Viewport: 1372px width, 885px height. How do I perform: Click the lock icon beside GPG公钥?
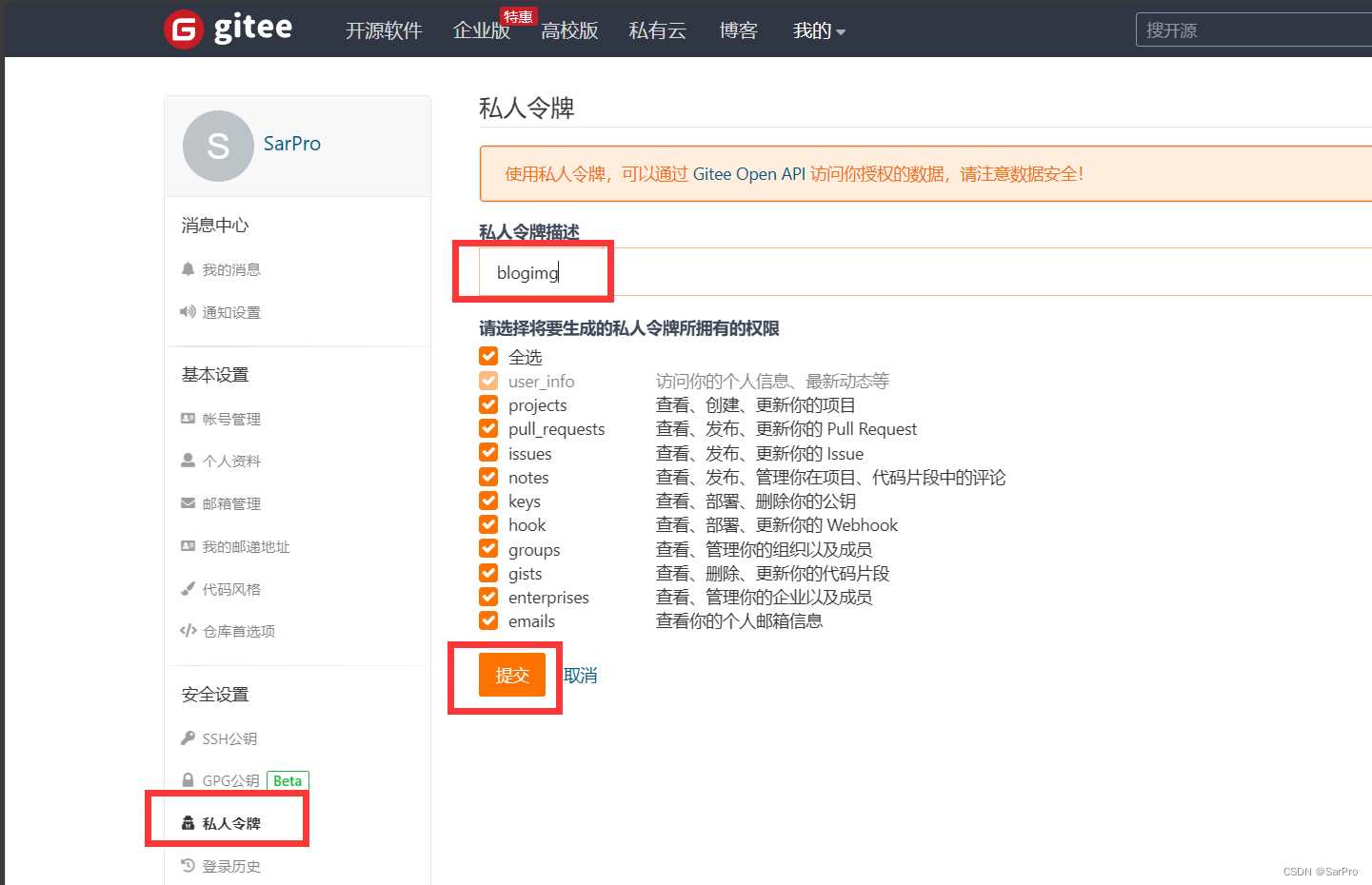(189, 780)
